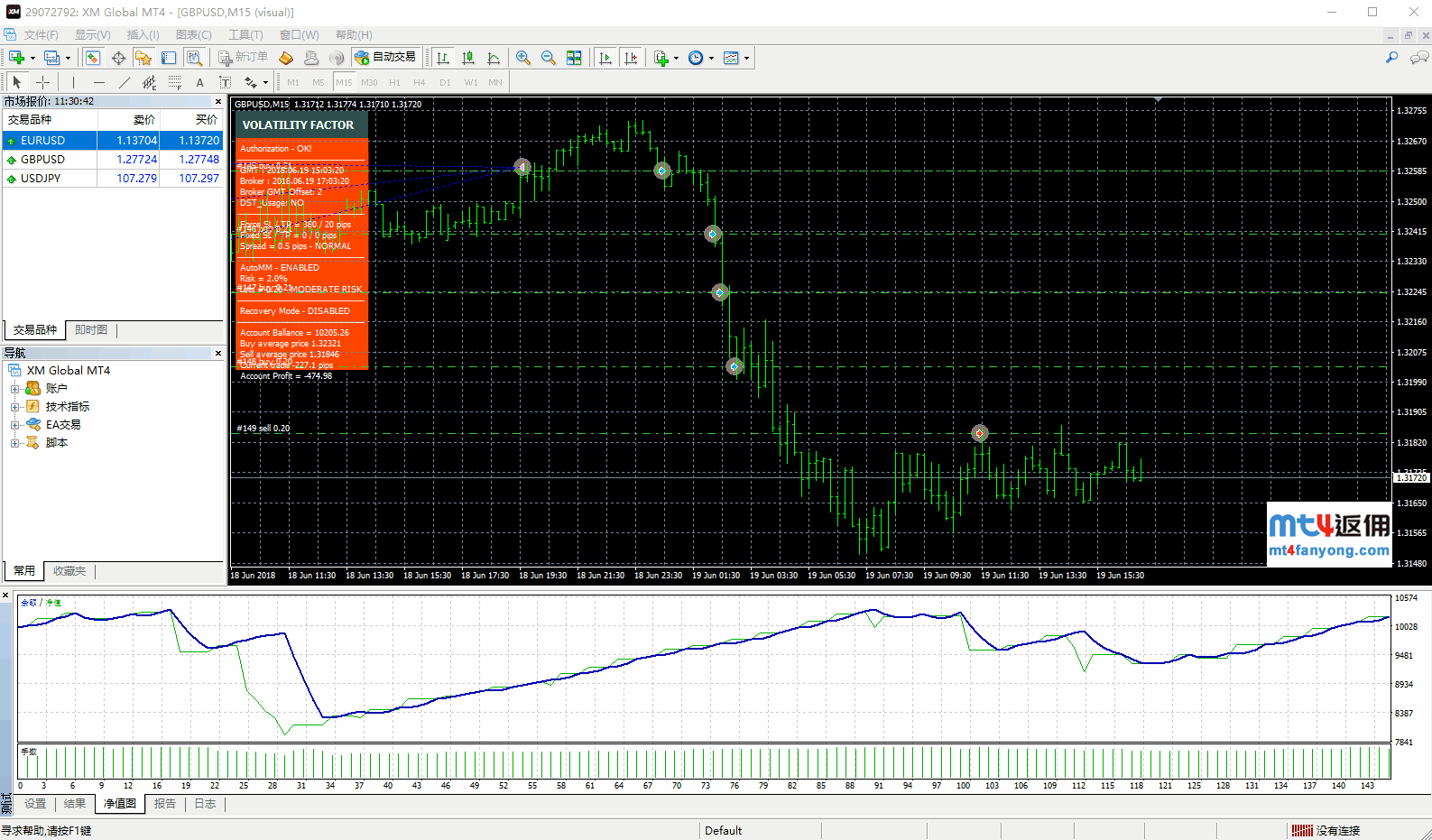Viewport: 1432px width, 840px height.
Task: Expand the 账户 tree node
Action: point(14,389)
